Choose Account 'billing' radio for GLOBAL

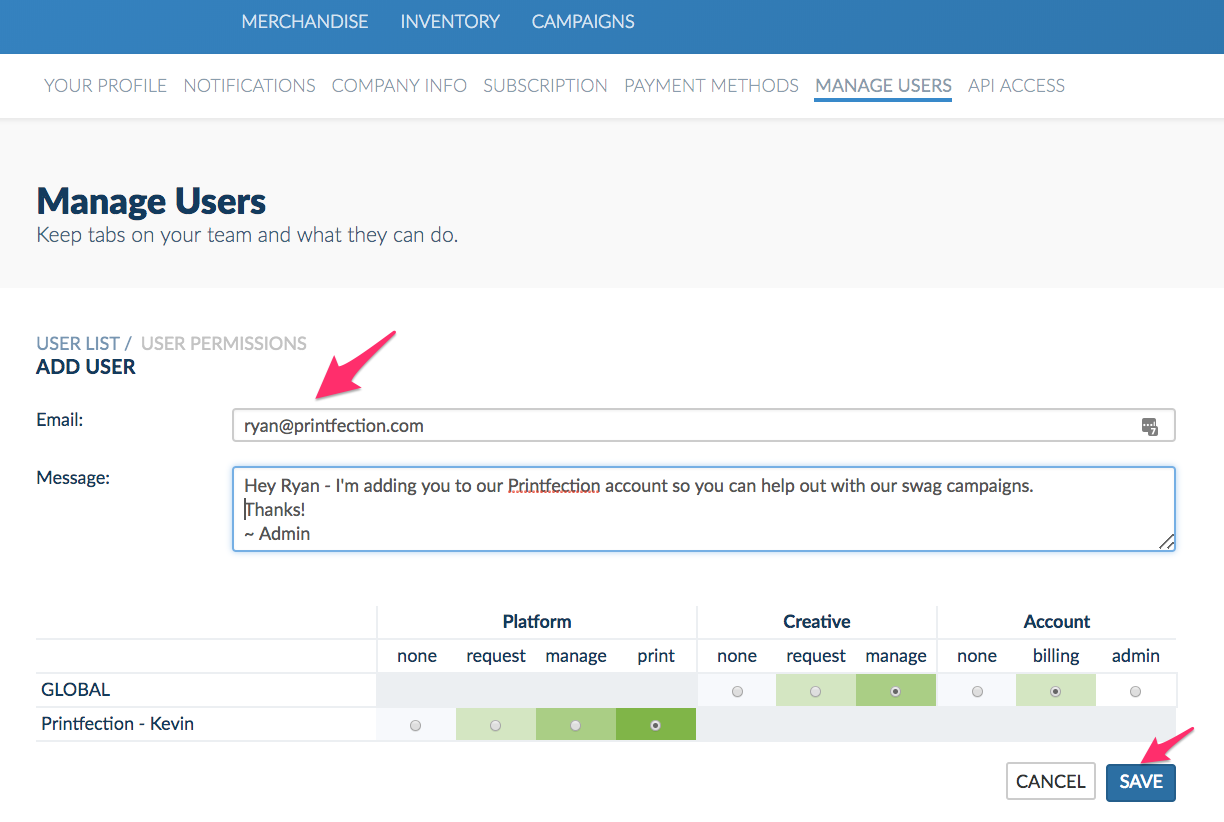1056,691
